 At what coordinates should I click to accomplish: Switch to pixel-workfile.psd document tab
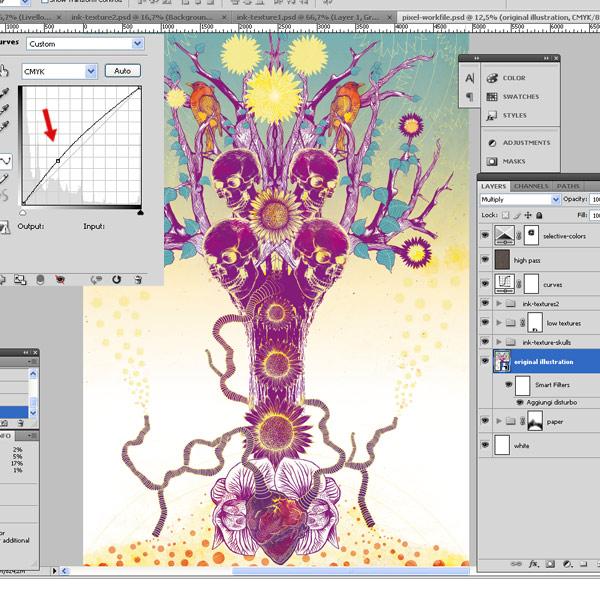tap(498, 18)
